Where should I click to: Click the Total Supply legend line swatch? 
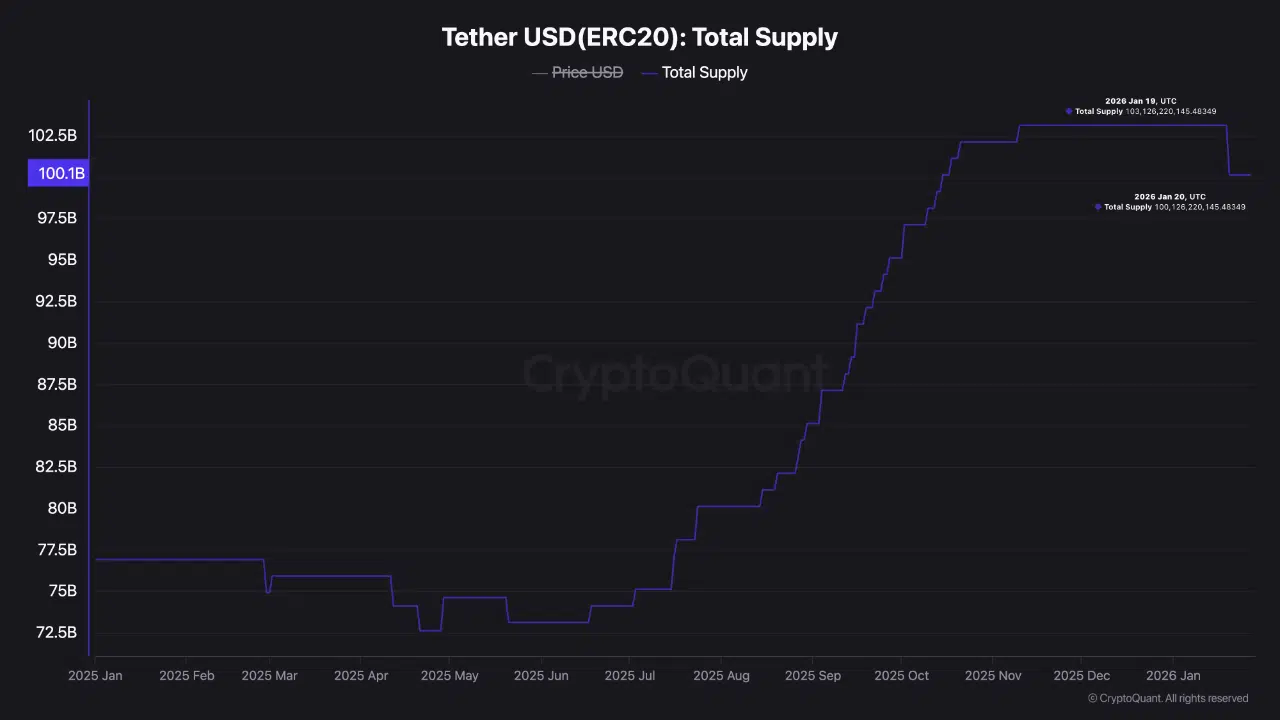pos(648,72)
